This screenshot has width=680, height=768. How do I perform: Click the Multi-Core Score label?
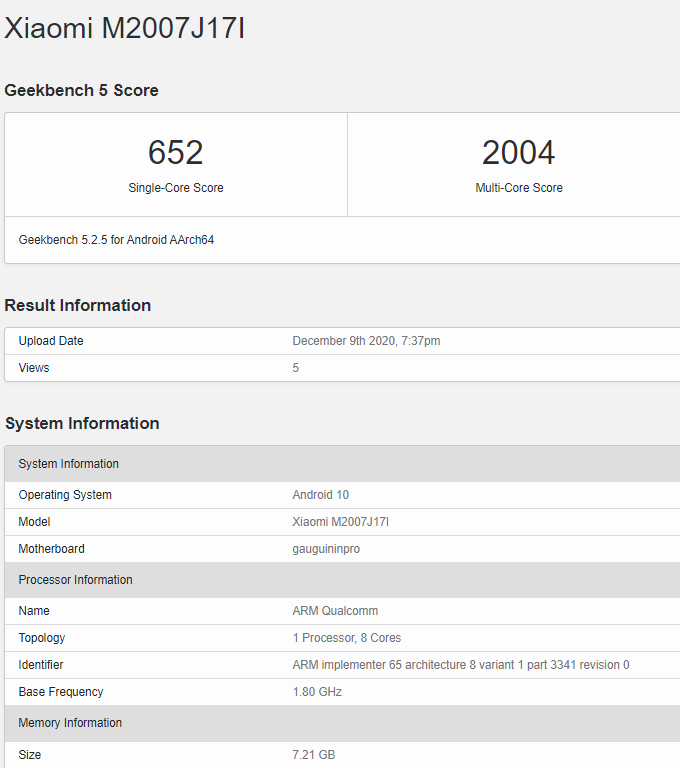click(518, 188)
